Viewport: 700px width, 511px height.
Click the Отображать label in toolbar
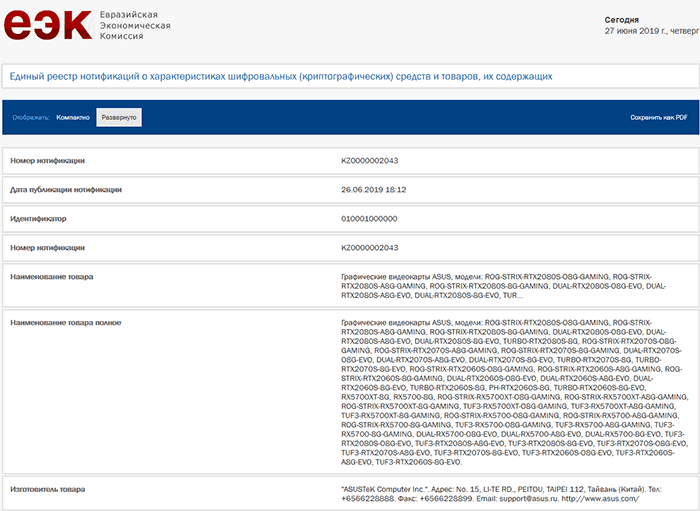[30, 117]
